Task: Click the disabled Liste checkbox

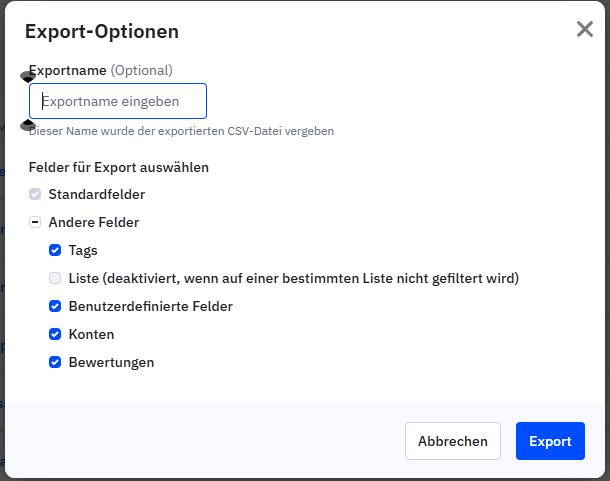Action: [x=56, y=278]
